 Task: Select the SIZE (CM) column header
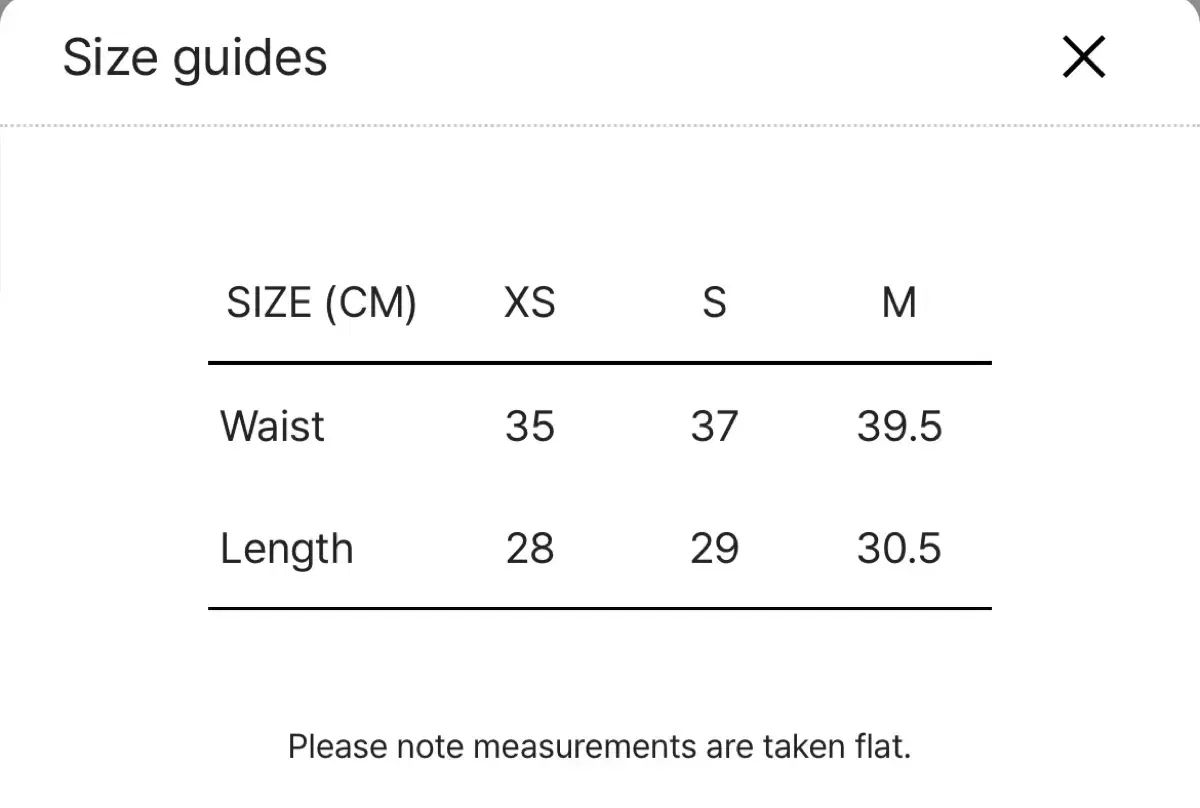coord(321,302)
